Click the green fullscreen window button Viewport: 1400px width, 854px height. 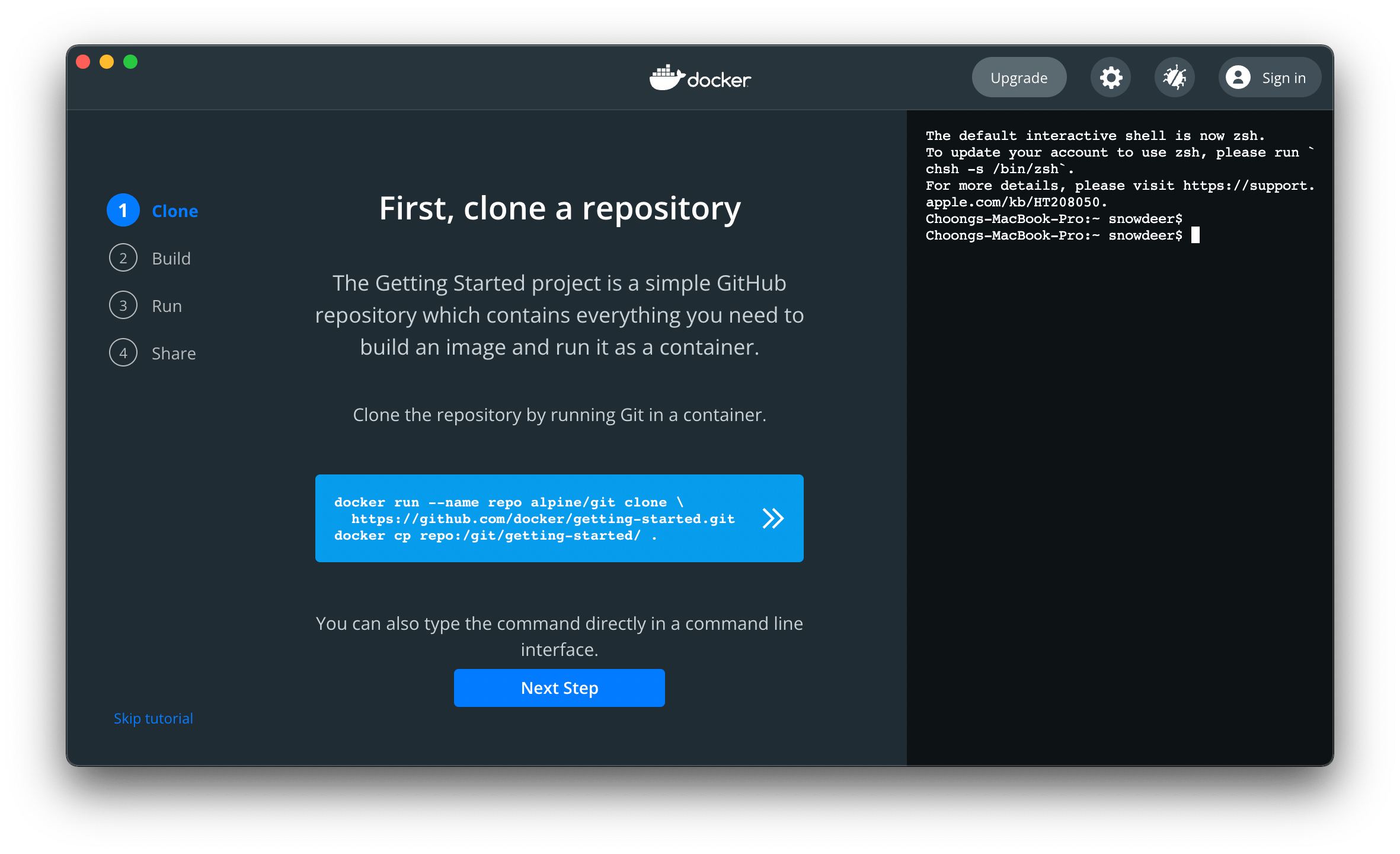click(130, 62)
